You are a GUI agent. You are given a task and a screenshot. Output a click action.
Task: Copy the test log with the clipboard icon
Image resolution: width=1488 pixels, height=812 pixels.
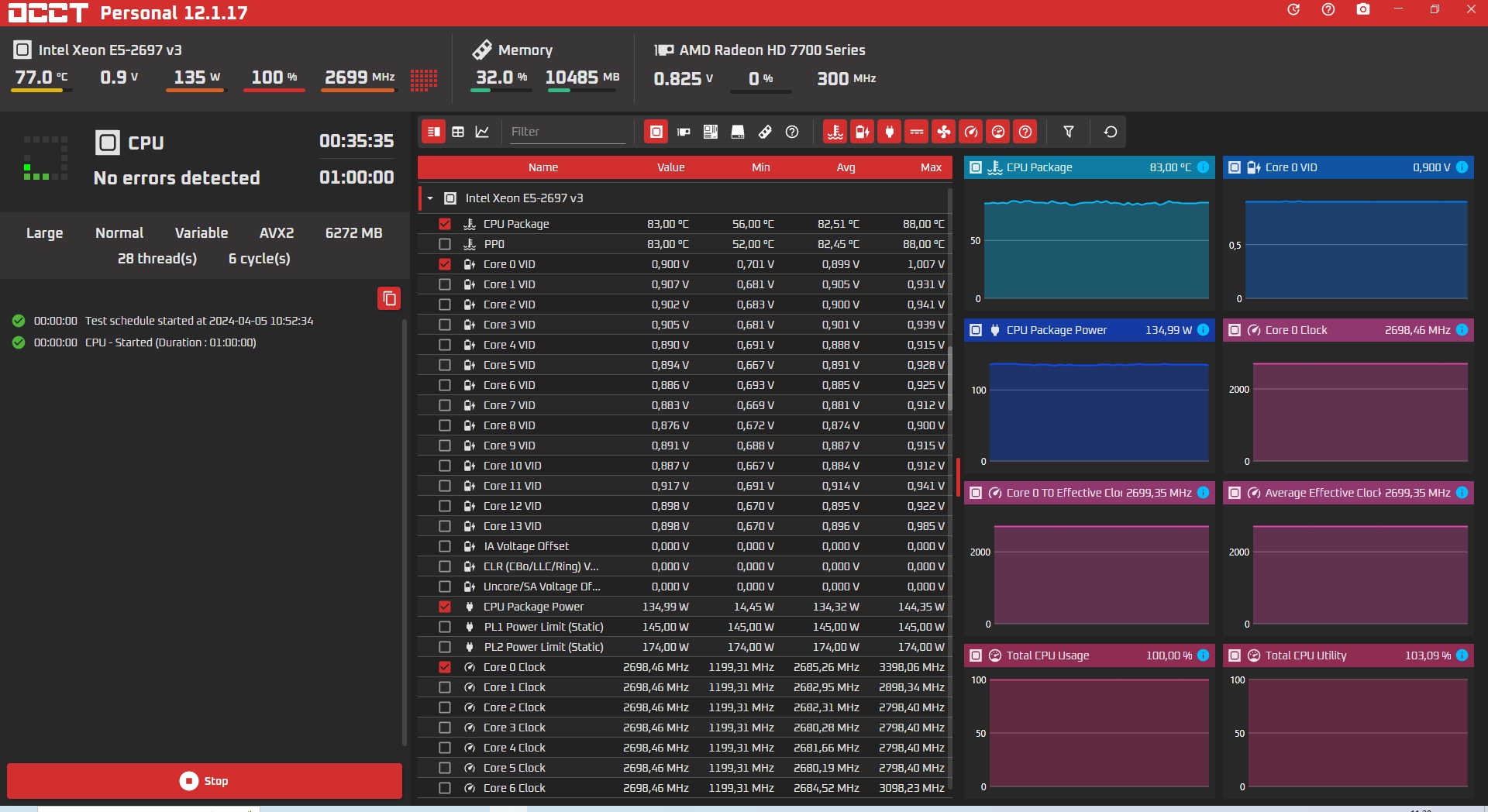point(389,298)
